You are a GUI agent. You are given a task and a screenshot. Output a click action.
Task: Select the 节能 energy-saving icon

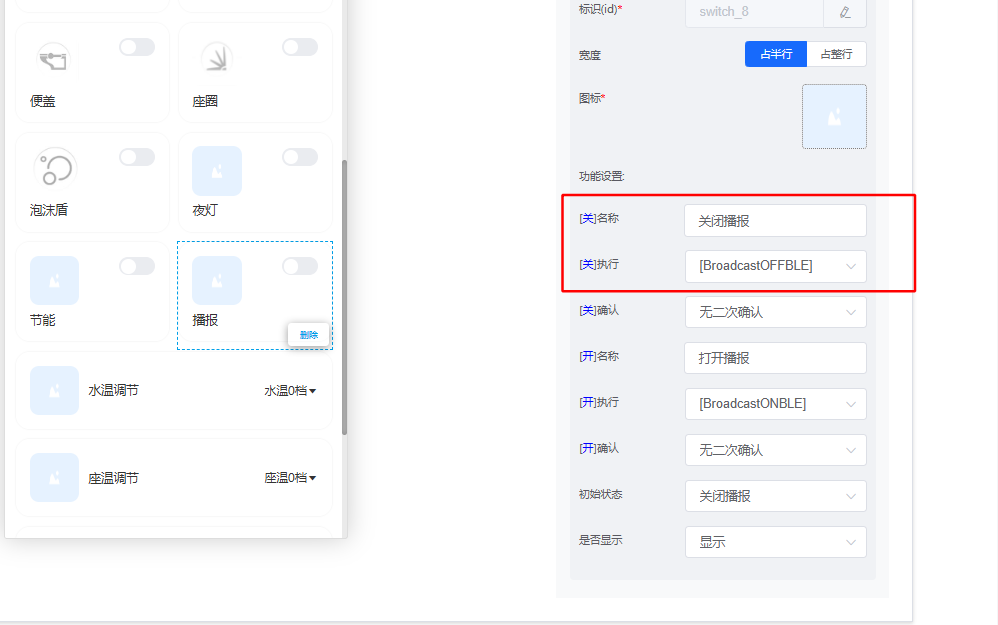(54, 280)
